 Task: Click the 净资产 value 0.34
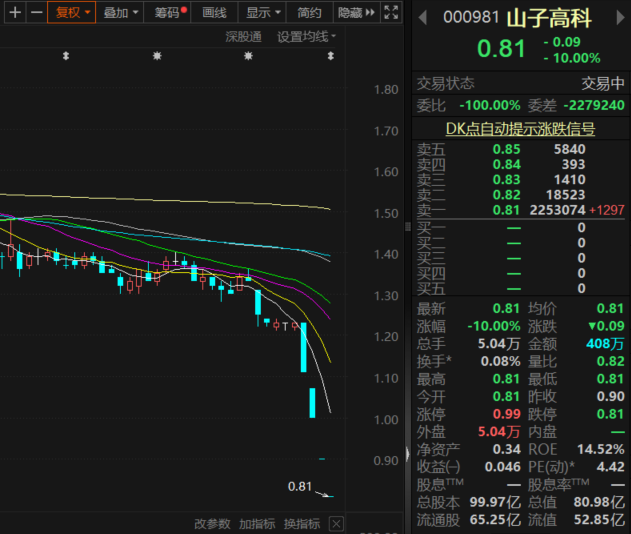click(506, 449)
